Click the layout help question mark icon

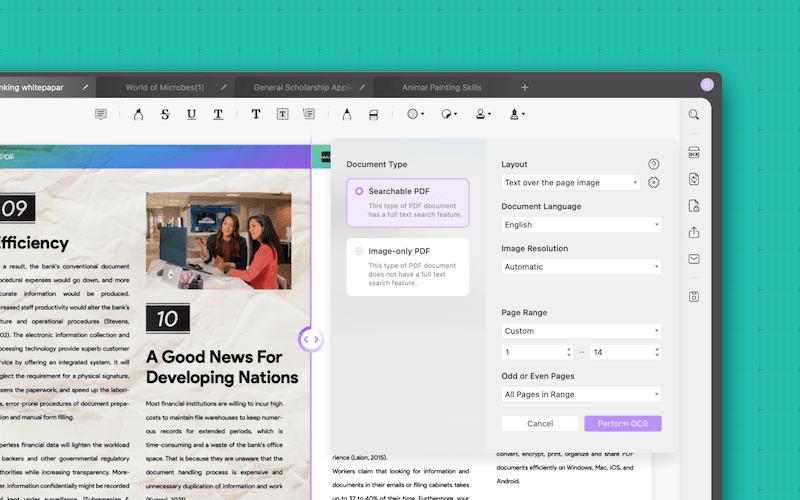point(654,164)
